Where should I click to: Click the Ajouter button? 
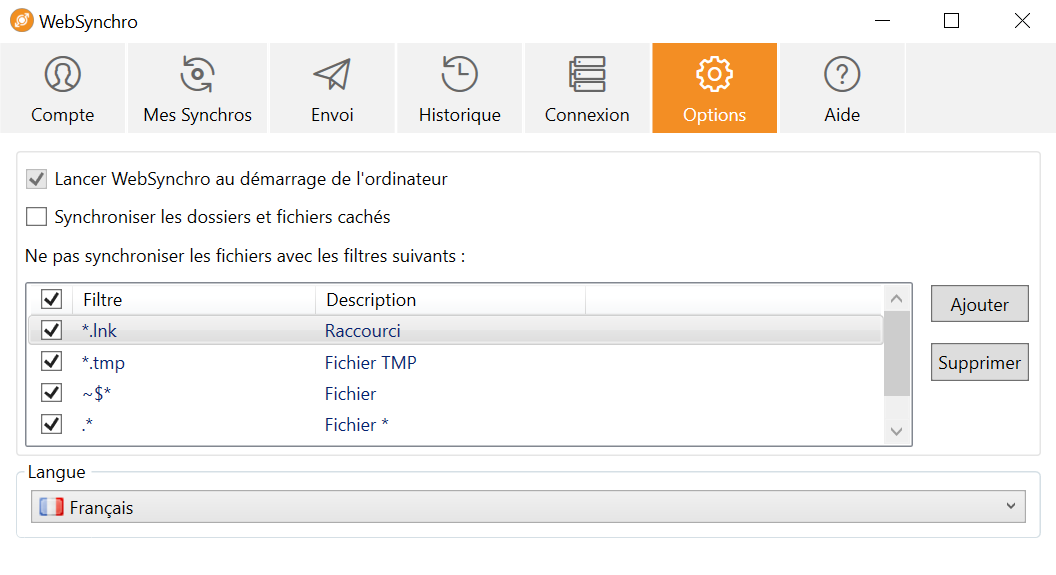(x=979, y=304)
